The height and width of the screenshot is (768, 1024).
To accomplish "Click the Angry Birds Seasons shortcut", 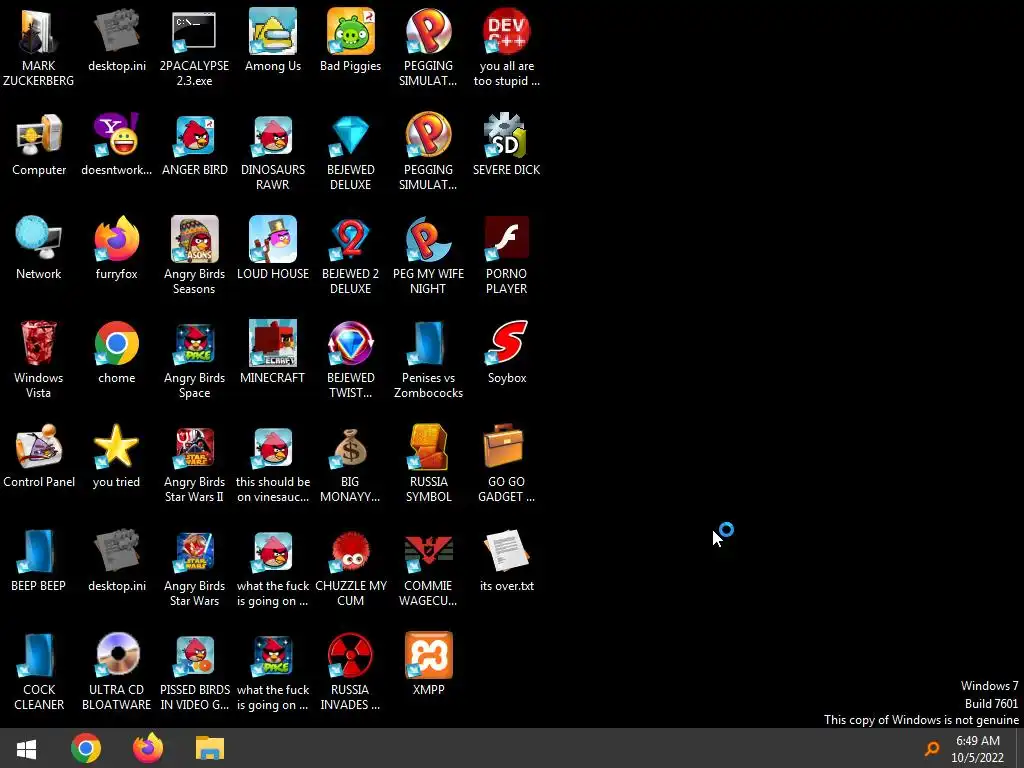I will [x=195, y=239].
